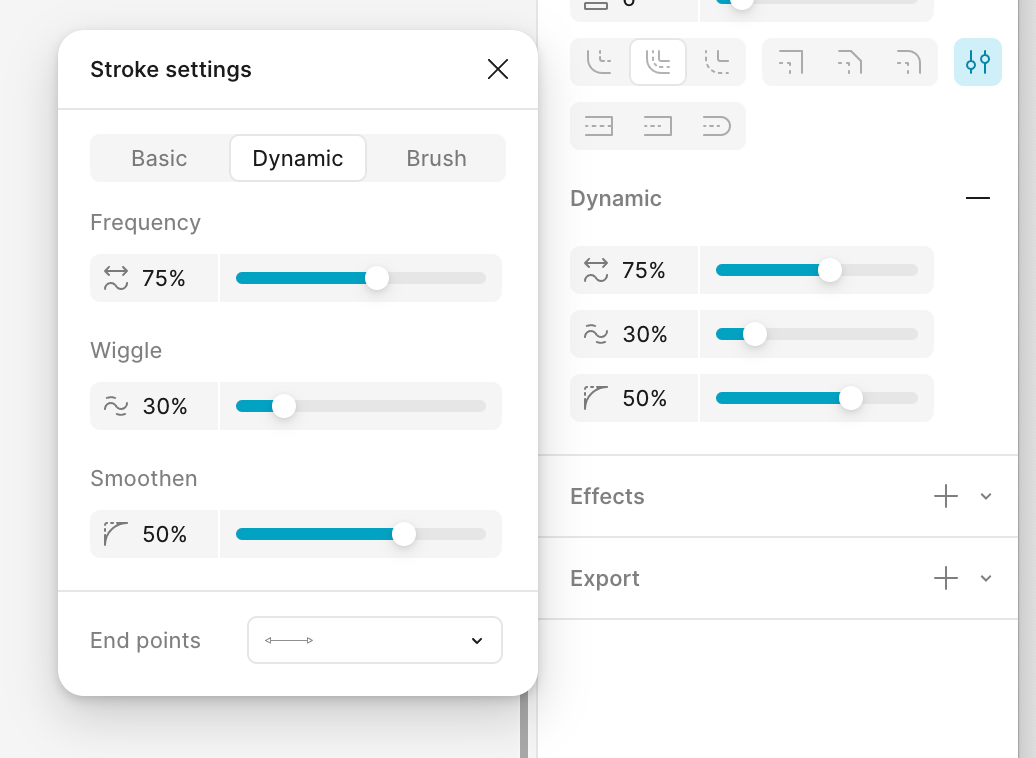Click the Wiggle slider in the dialog

click(361, 406)
